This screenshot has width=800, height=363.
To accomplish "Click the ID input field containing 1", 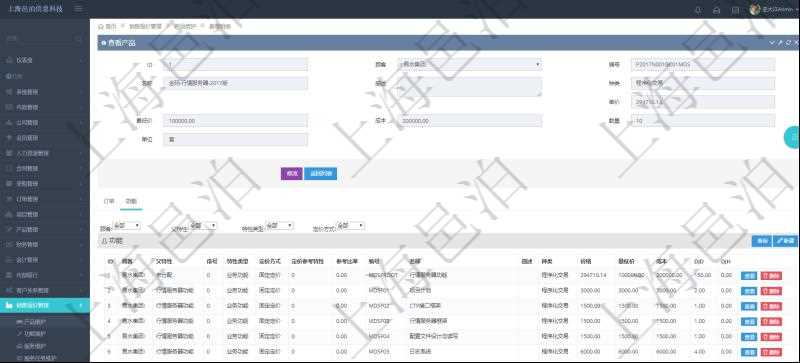I will [x=235, y=64].
